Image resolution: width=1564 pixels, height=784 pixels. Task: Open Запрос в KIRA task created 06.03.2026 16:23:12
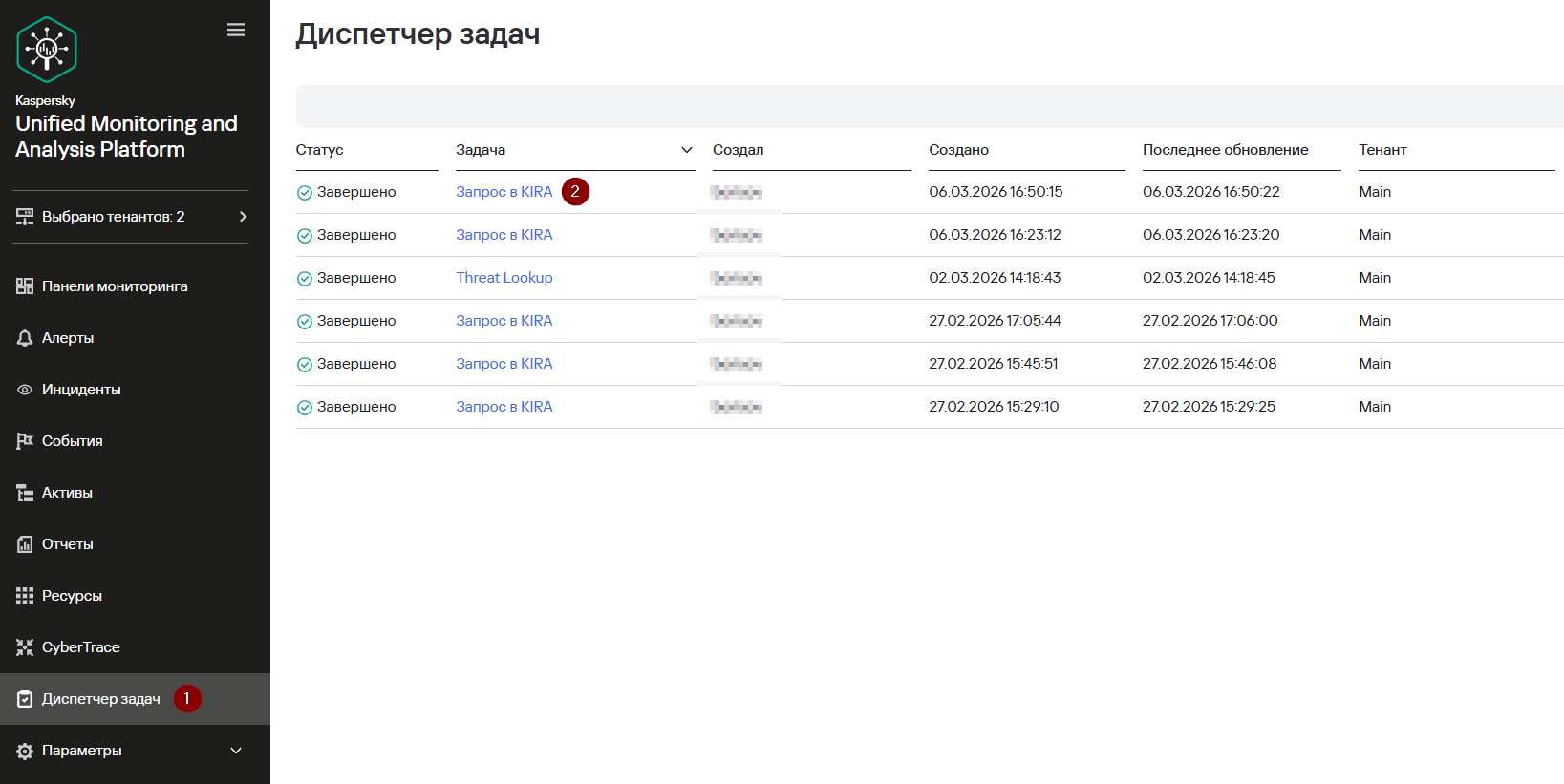point(504,235)
